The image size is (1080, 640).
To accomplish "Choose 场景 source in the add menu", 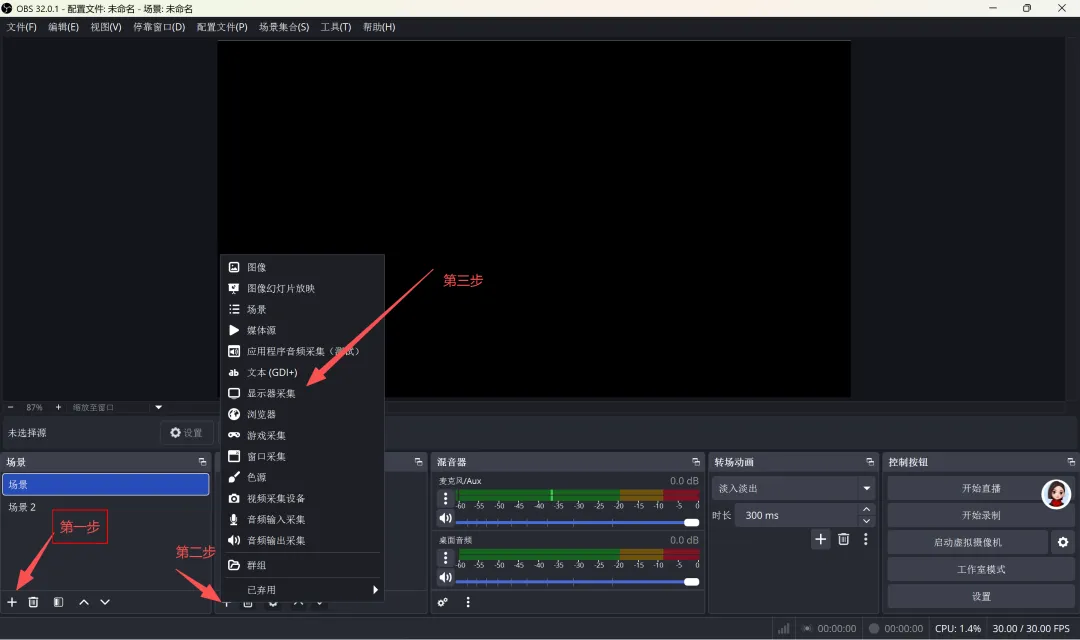I will coord(302,309).
